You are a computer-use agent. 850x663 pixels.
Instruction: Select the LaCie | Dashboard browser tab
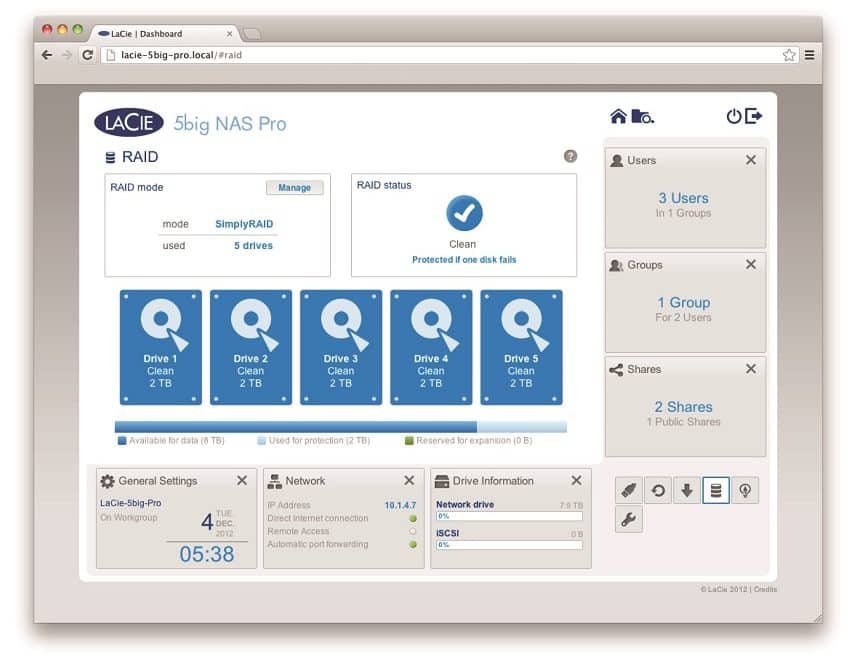point(165,34)
